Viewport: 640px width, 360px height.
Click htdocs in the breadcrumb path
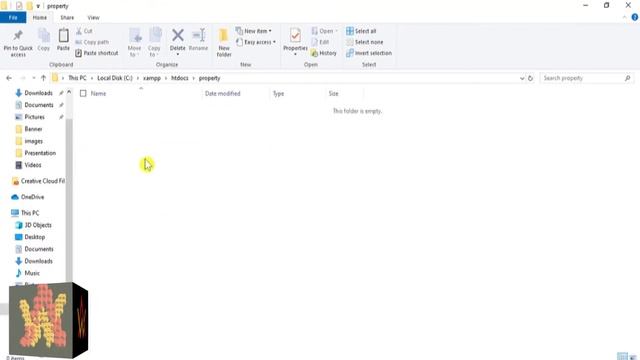click(x=180, y=78)
